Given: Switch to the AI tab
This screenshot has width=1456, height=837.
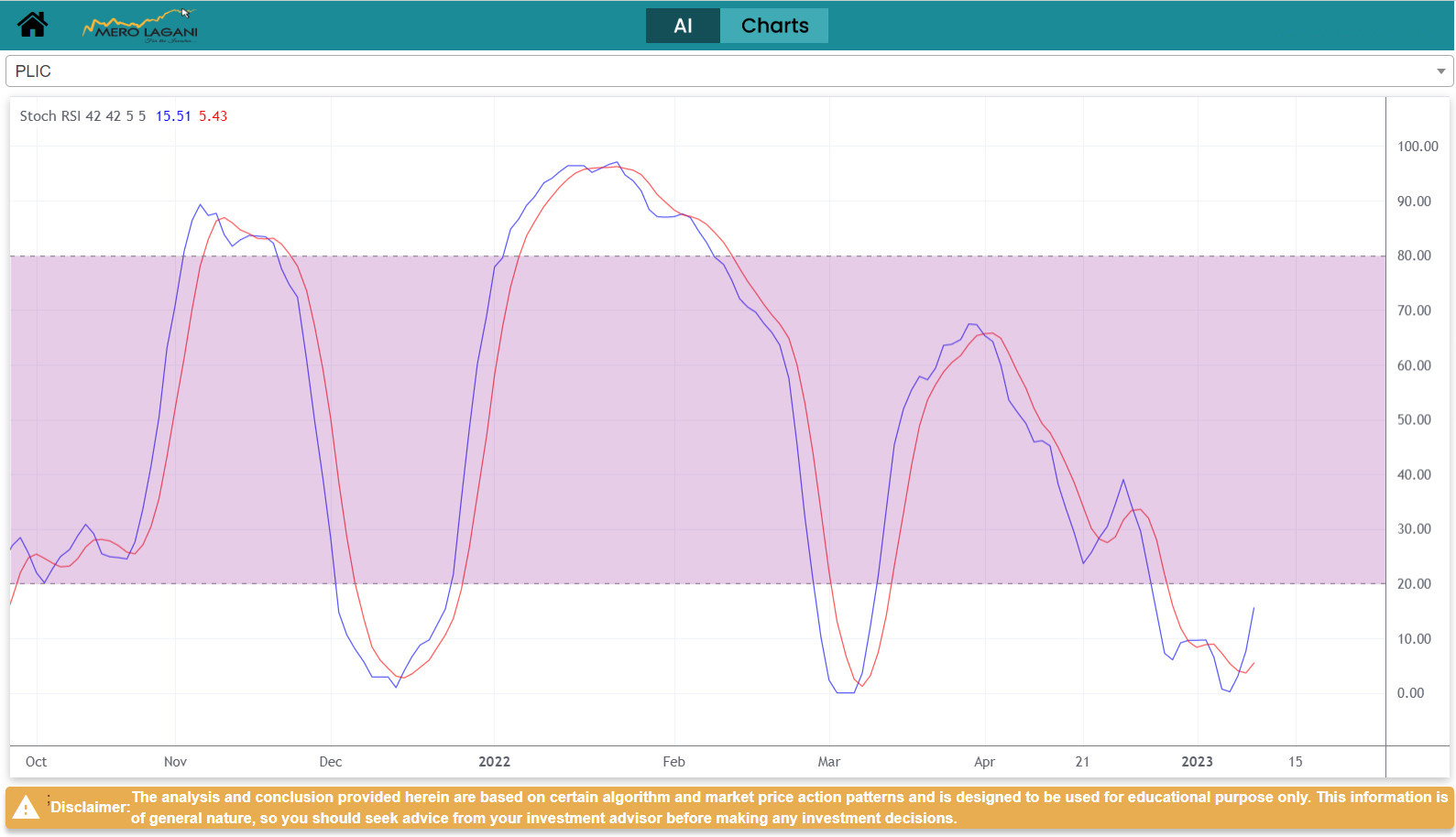Looking at the screenshot, I should pyautogui.click(x=683, y=26).
